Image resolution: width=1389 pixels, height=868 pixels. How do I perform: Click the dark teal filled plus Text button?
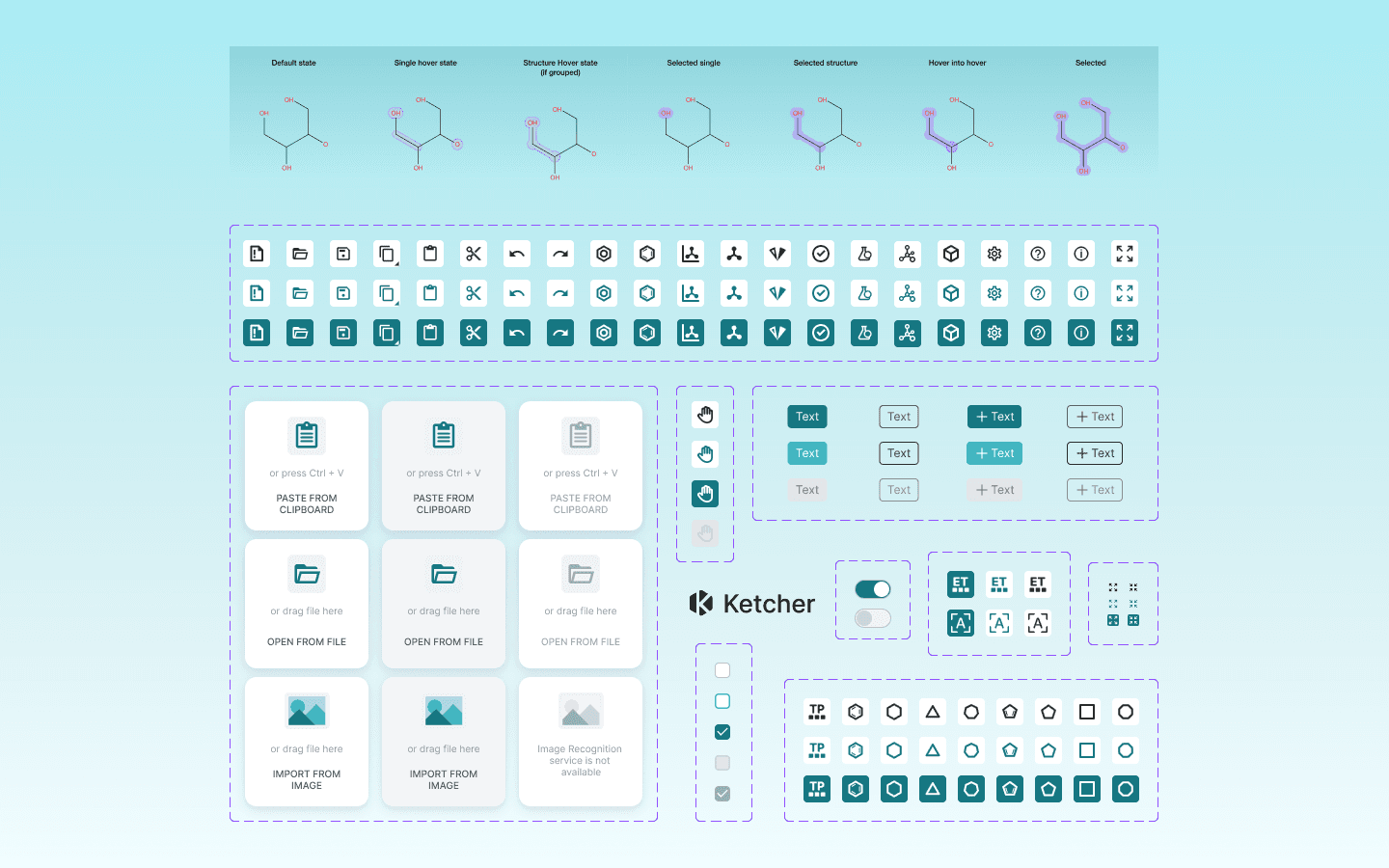(x=994, y=417)
